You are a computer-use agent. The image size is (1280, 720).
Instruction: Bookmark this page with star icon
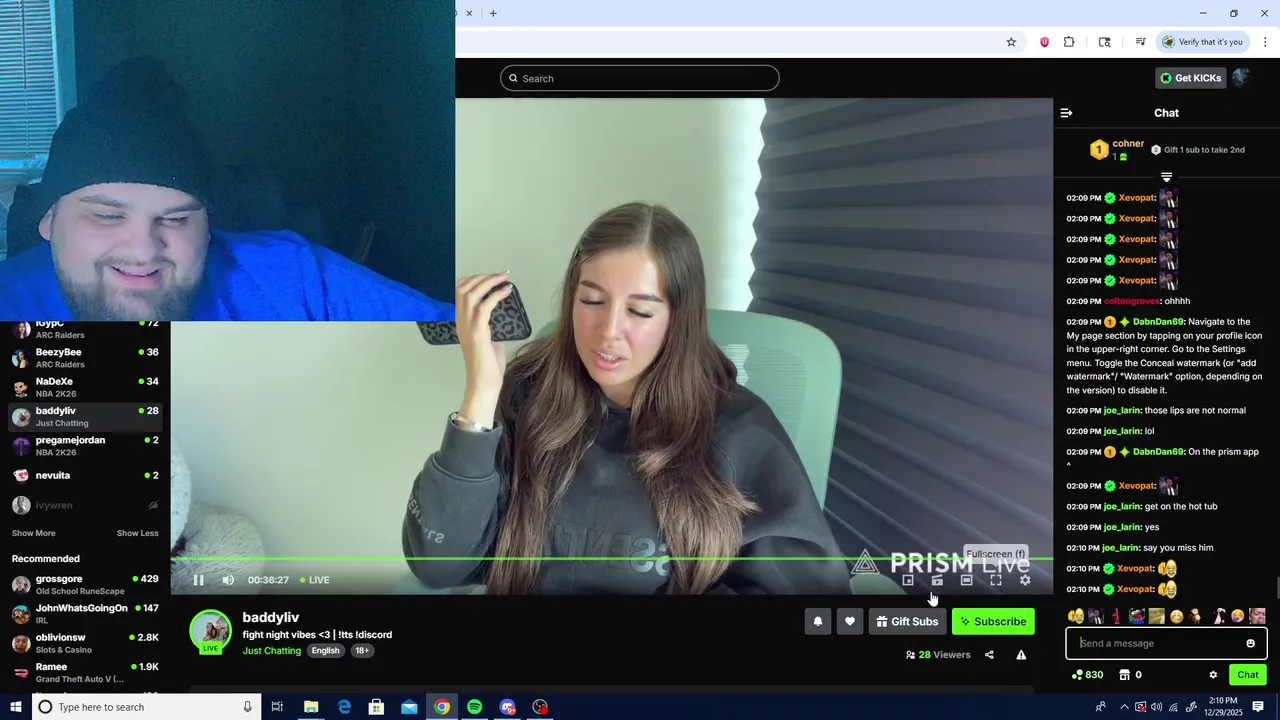pos(1011,42)
